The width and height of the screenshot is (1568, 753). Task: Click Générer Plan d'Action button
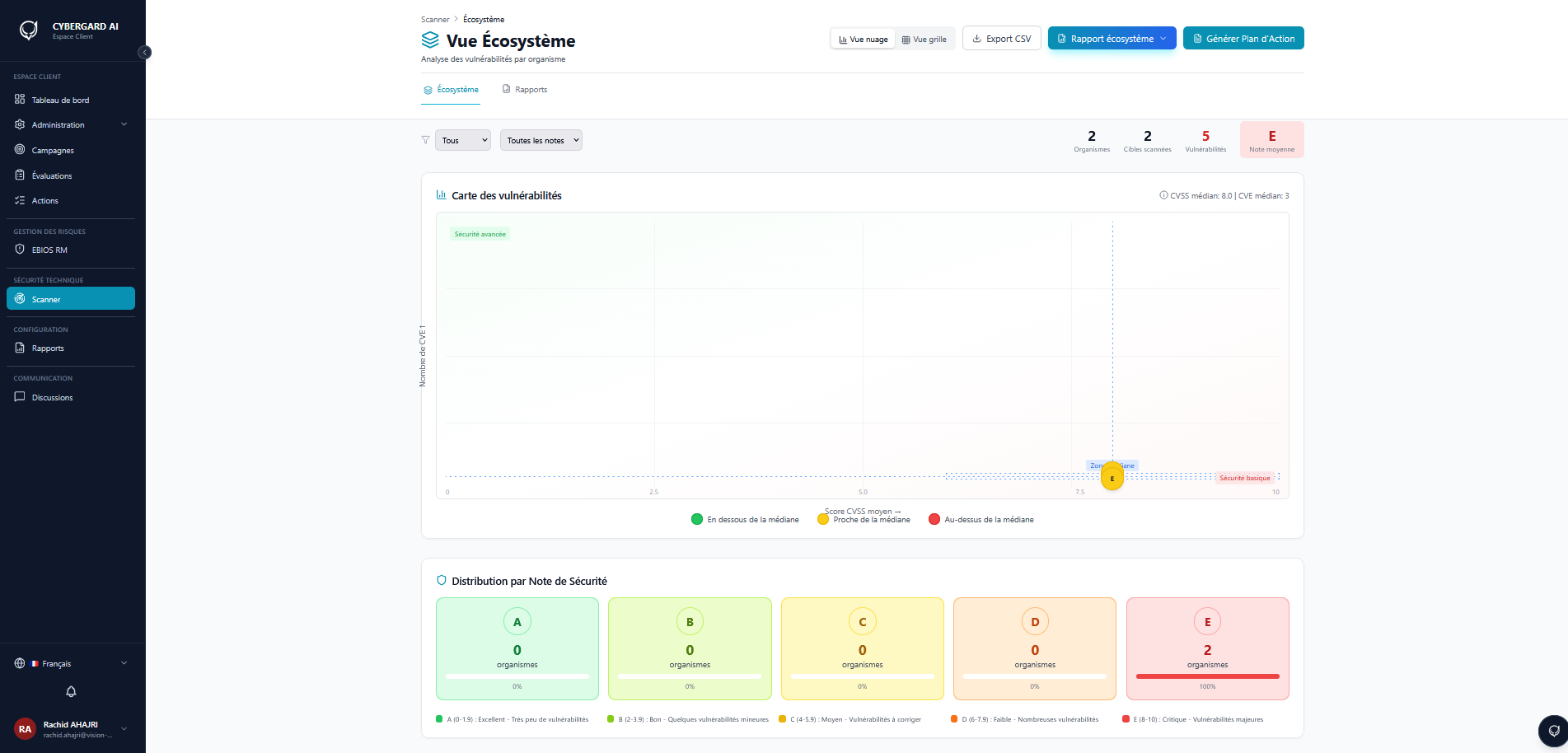[x=1243, y=39]
